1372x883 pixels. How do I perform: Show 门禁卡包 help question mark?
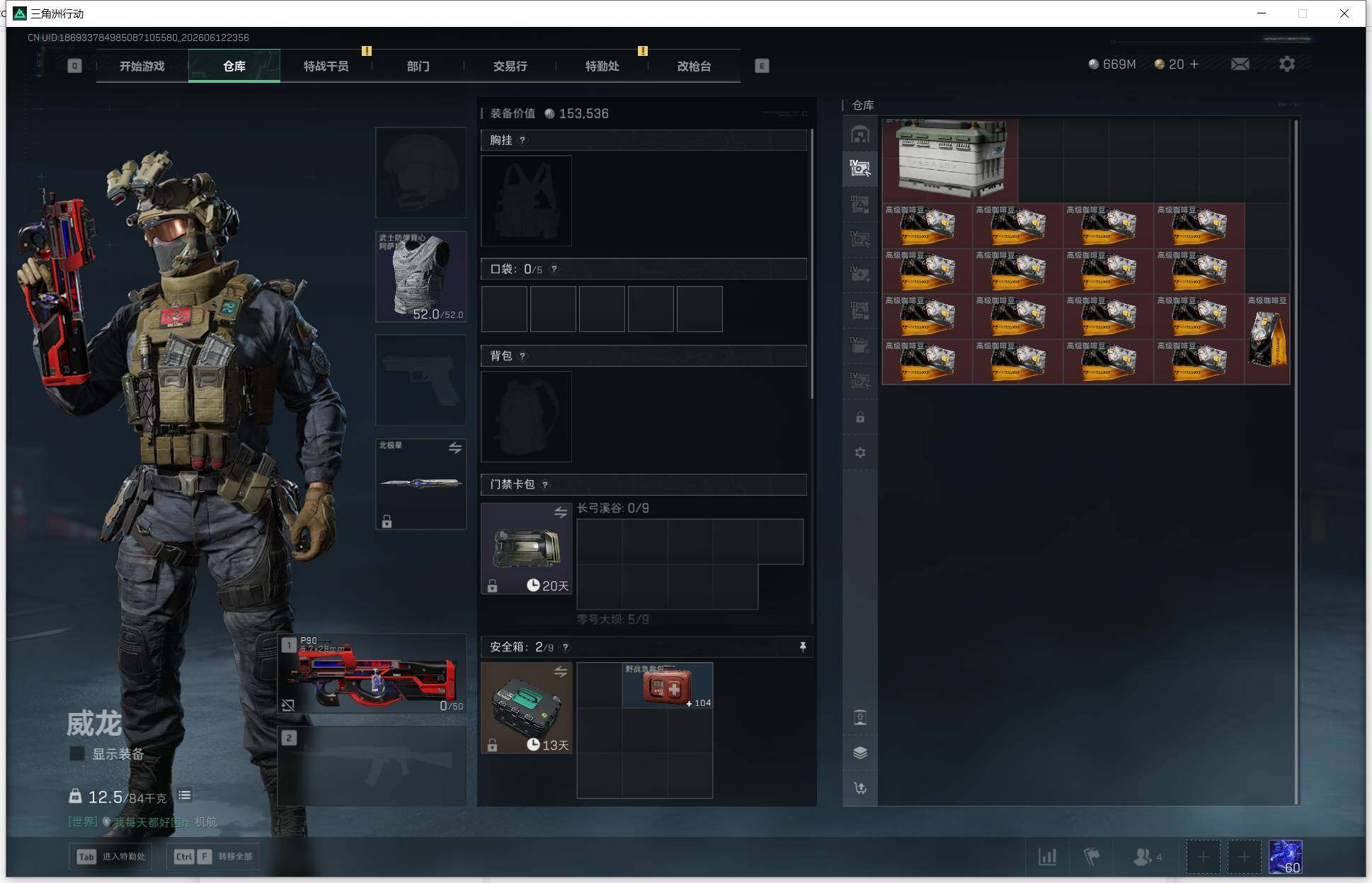tap(544, 484)
